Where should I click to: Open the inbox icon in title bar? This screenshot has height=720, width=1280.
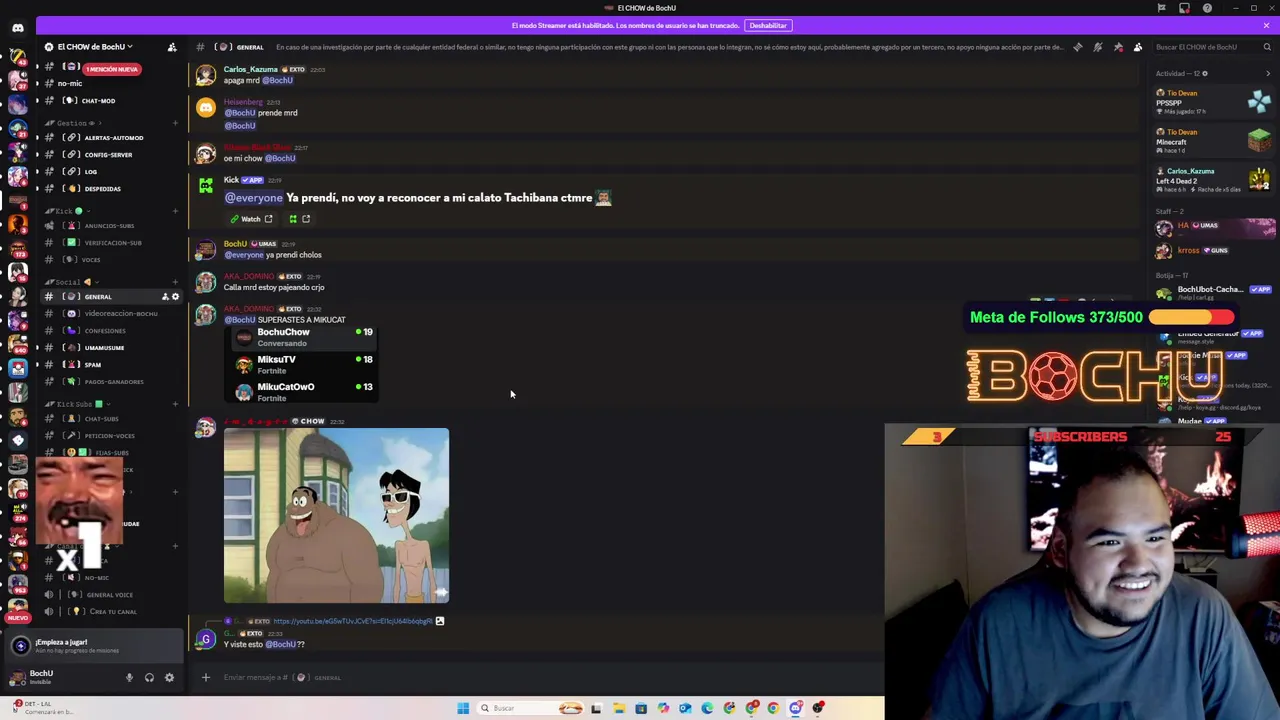pyautogui.click(x=1184, y=8)
